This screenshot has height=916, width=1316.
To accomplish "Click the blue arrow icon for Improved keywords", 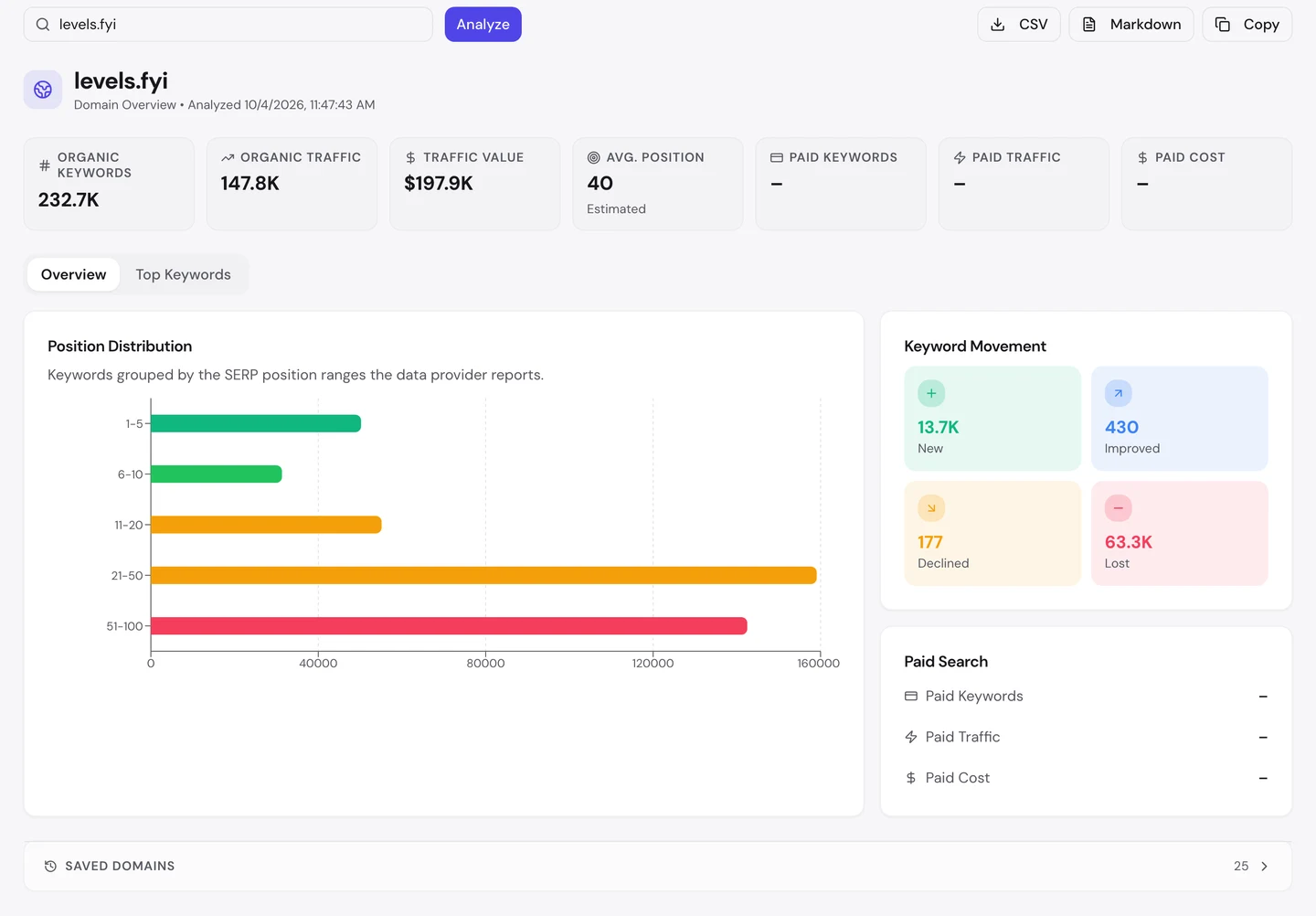I will point(1119,393).
